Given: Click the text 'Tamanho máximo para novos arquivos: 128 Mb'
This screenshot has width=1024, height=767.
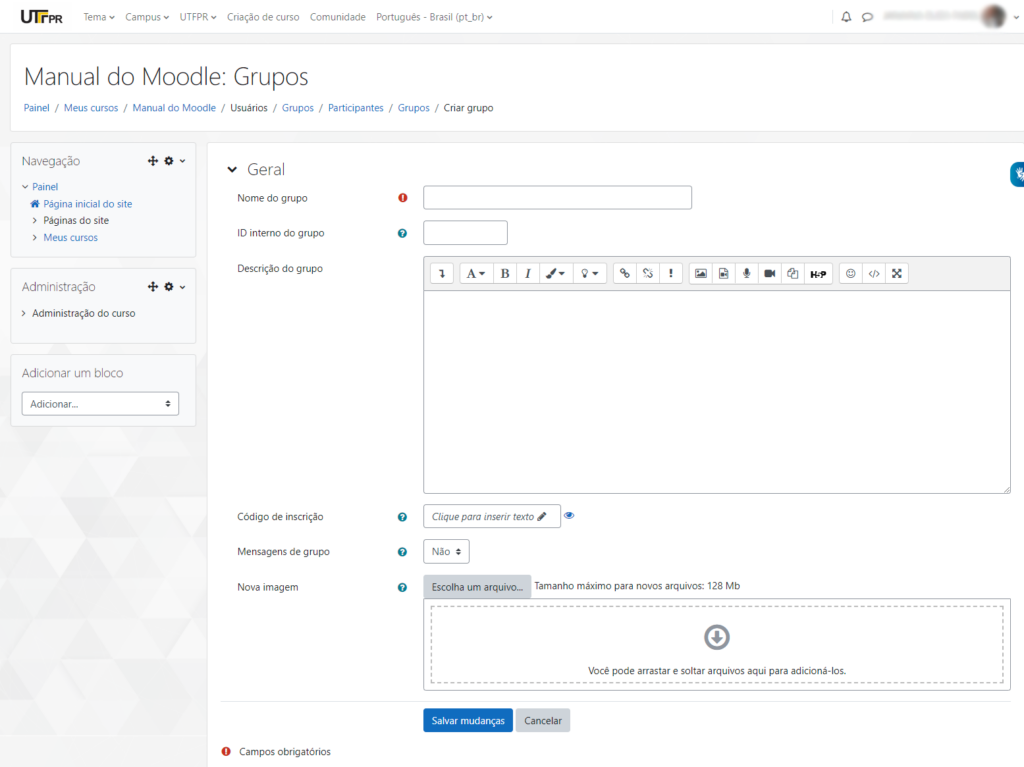Looking at the screenshot, I should [x=637, y=586].
